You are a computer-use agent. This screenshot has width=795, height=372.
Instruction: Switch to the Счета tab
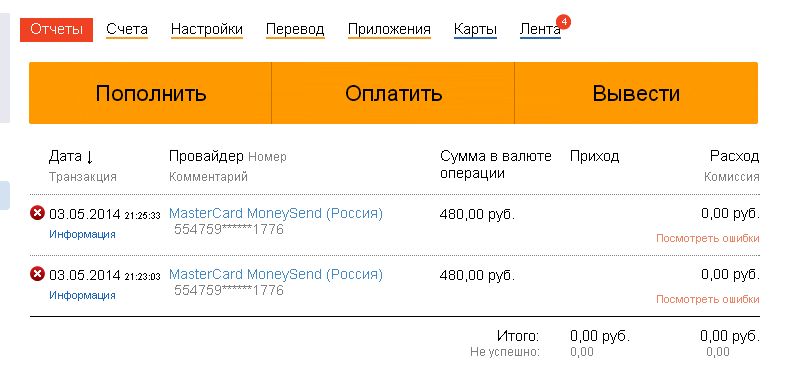127,29
